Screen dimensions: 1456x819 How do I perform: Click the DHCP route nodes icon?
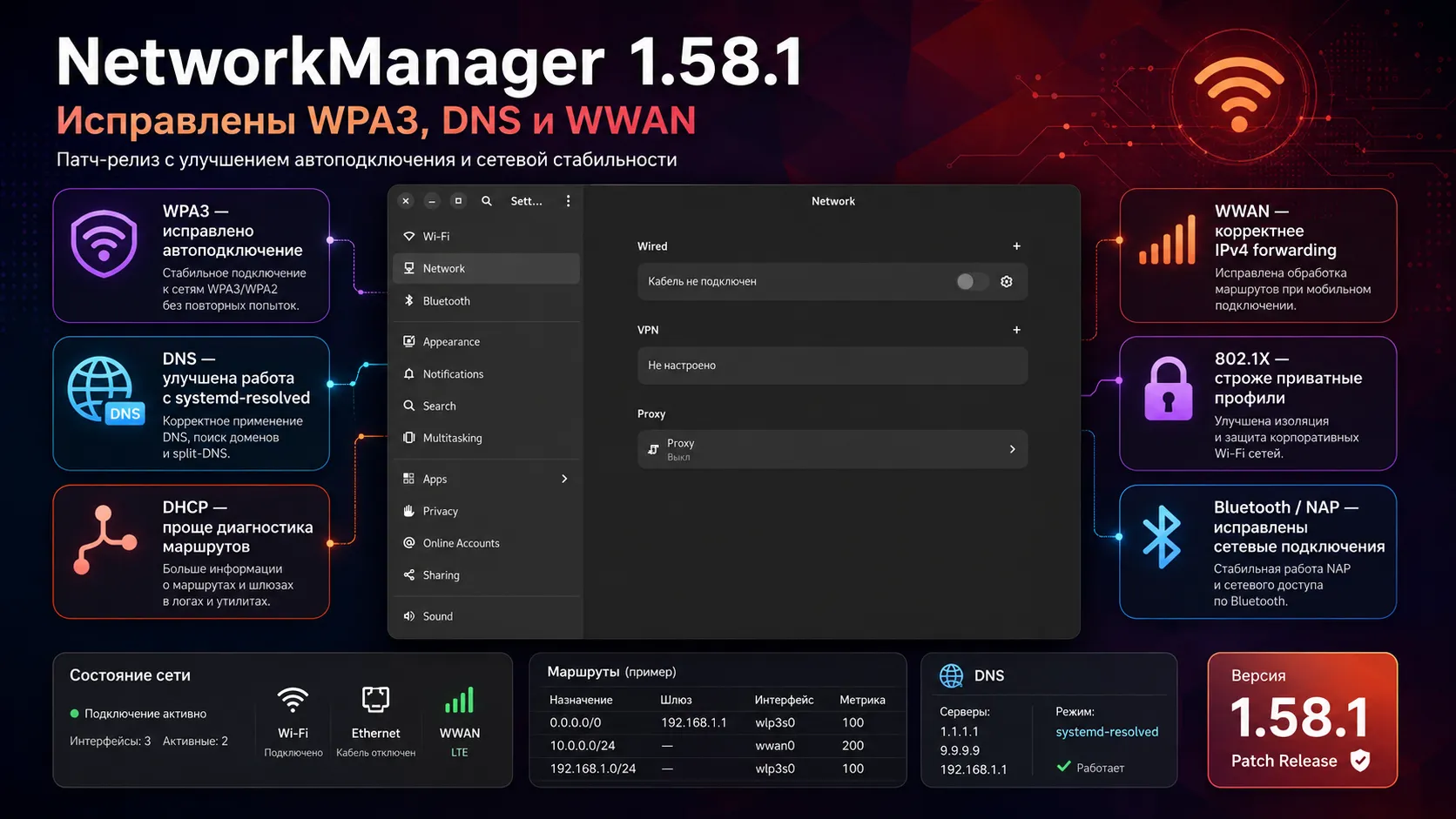click(x=104, y=540)
